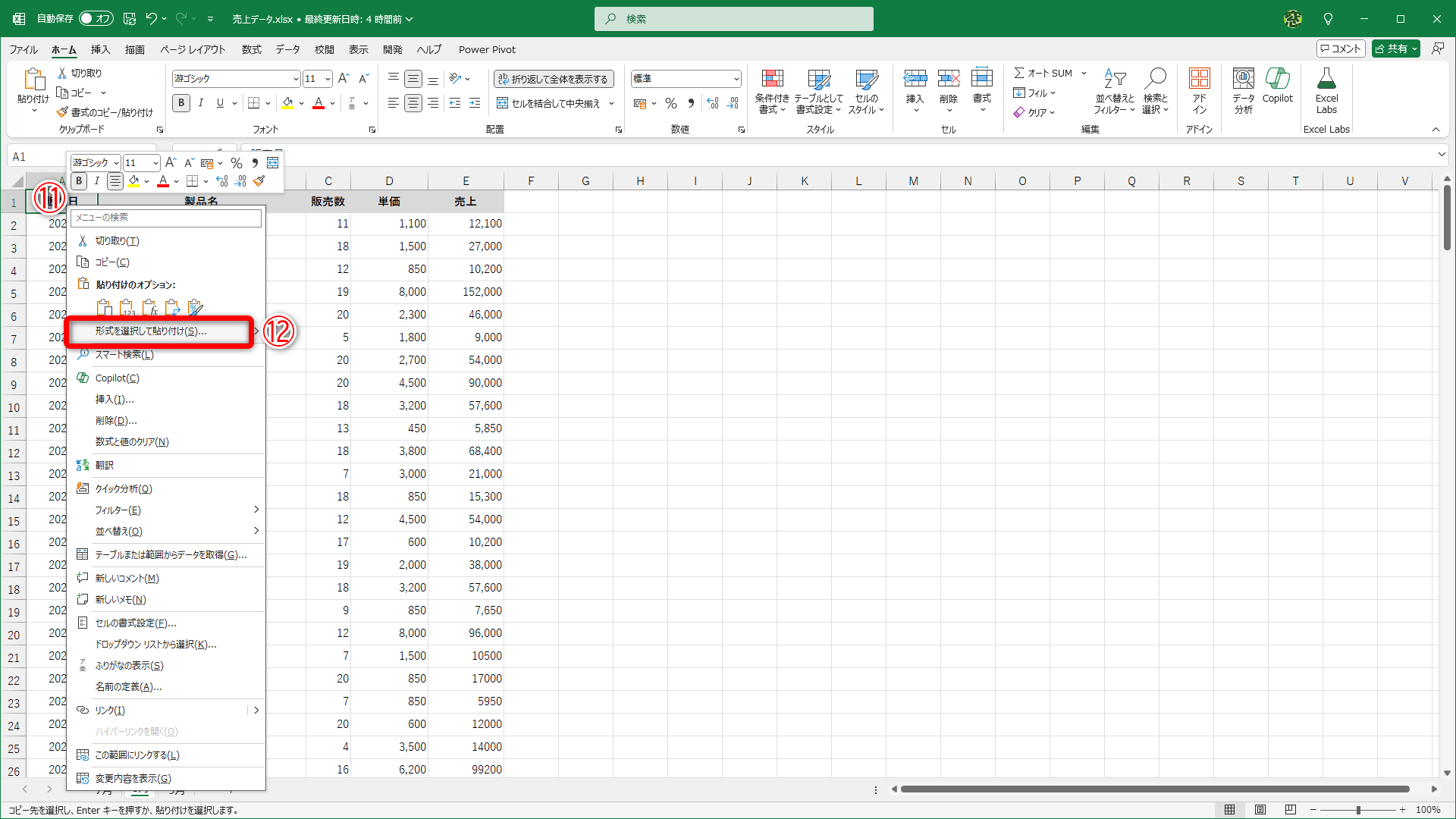Click the zoom slider in the status bar

pos(1357,810)
